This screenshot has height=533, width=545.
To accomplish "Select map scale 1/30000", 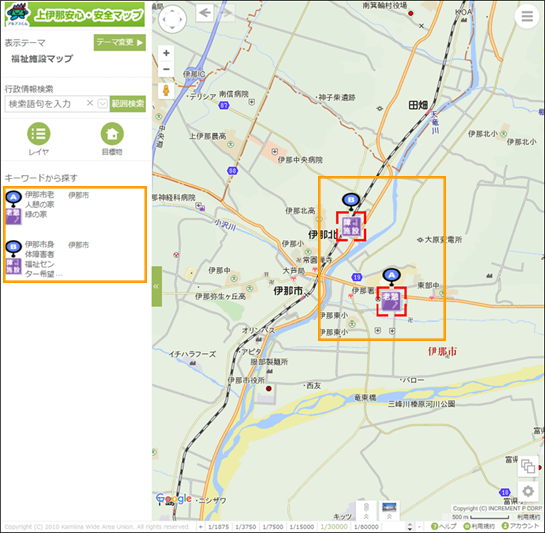I will click(334, 527).
